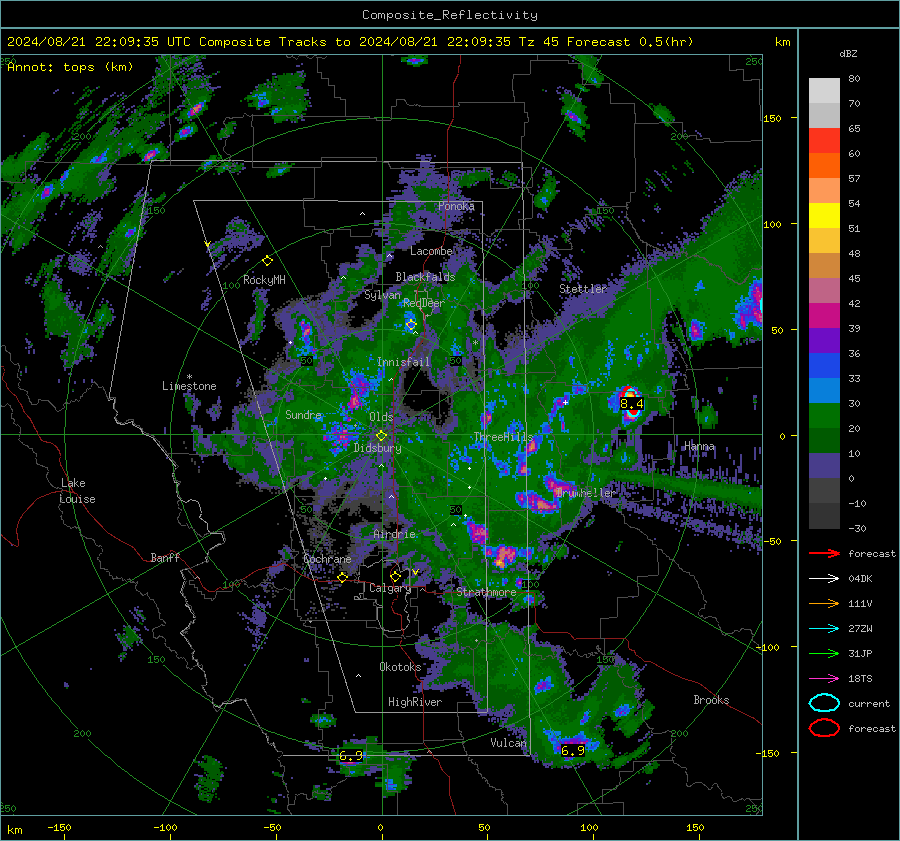Click the HighRiver label

click(415, 702)
